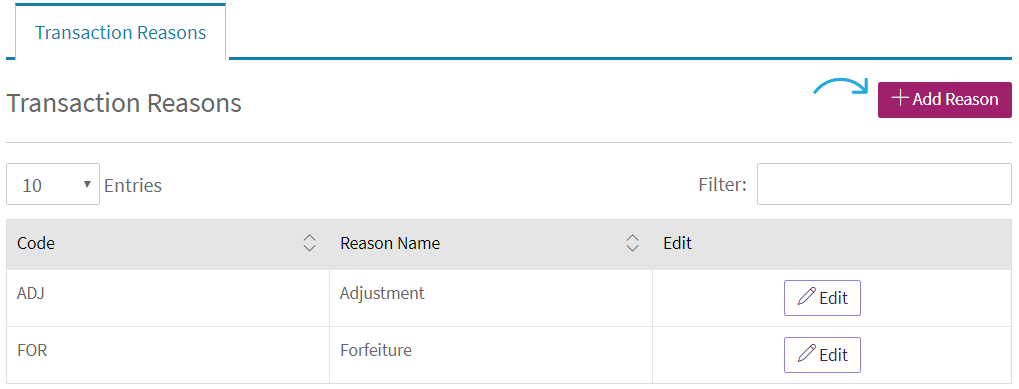
Task: Edit the Forfeiture reason
Action: [822, 355]
